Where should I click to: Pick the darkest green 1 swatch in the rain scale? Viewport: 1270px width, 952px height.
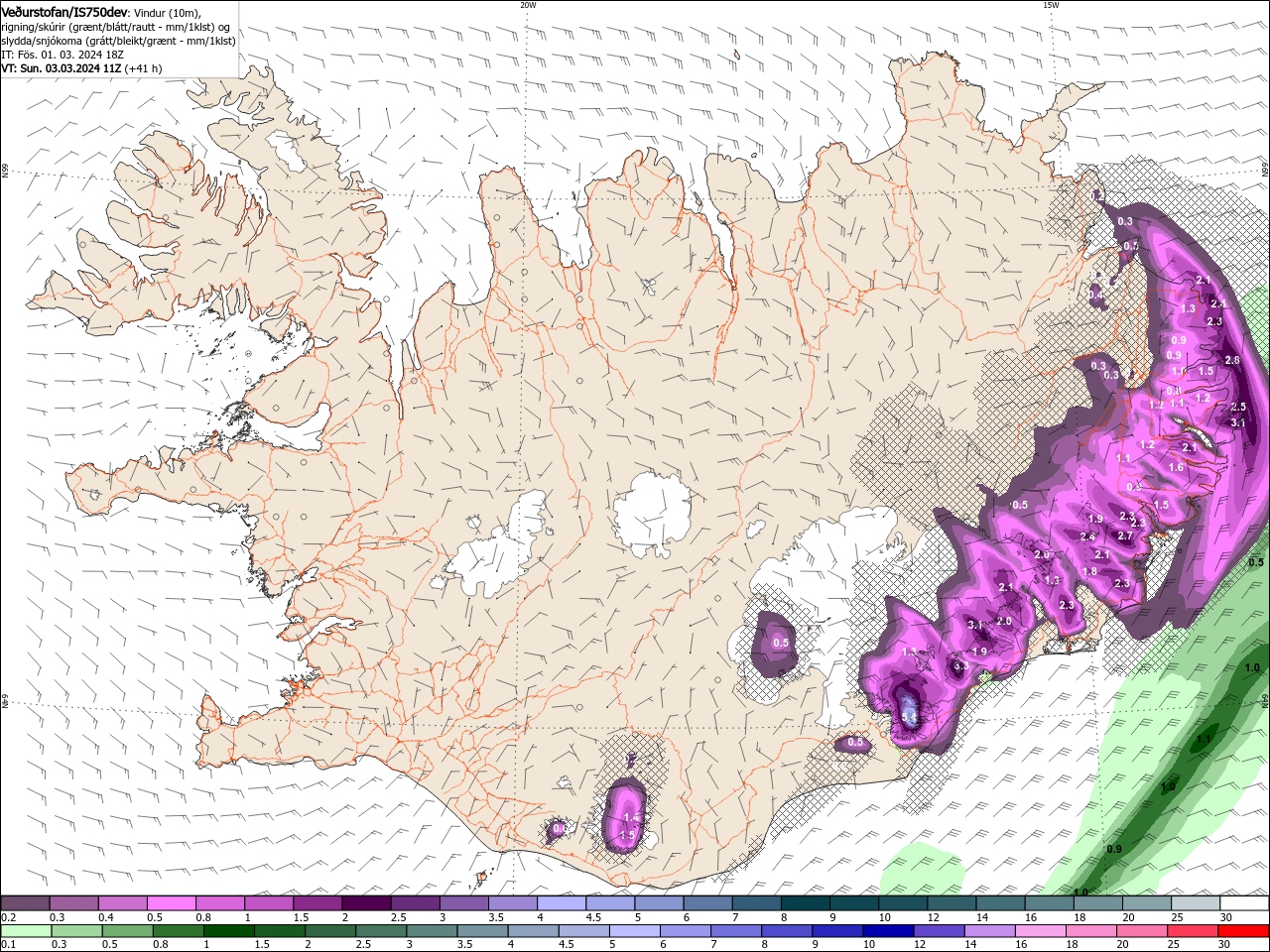[x=229, y=931]
